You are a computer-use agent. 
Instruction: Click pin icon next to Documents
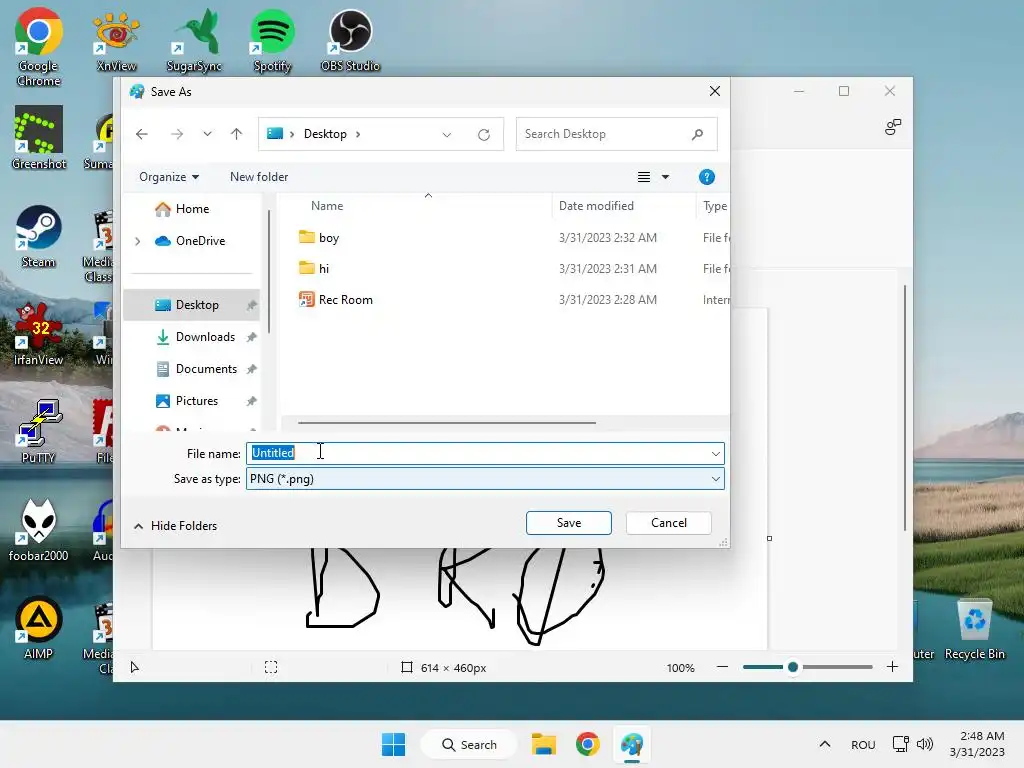click(x=251, y=369)
